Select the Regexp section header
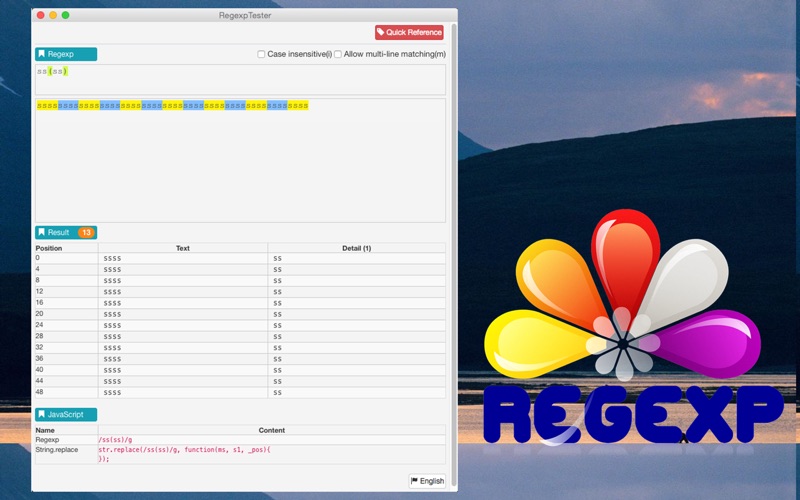The image size is (800, 500). (66, 54)
